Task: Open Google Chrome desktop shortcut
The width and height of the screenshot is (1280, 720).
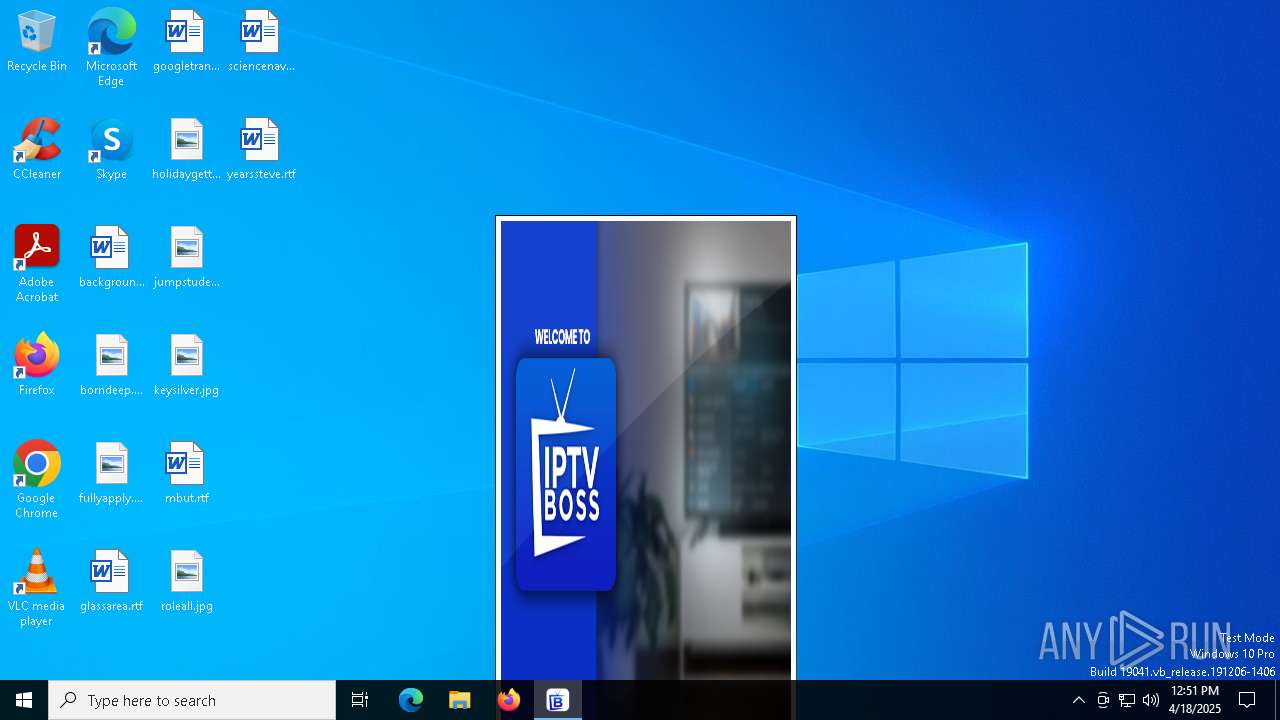Action: pos(37,480)
